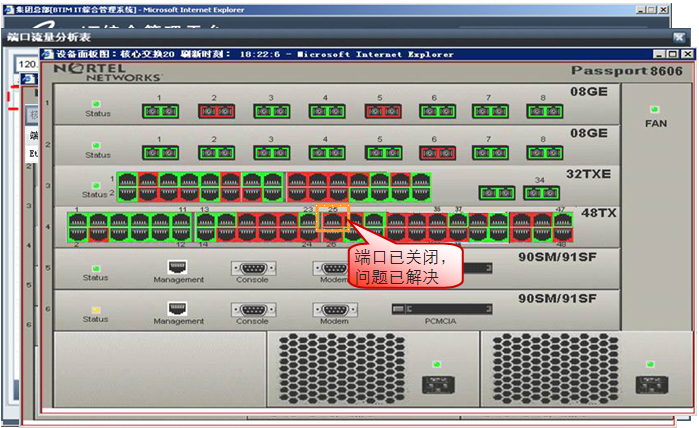Click the Modem connector on slot 6
Screen dimensions: 699x428
coord(332,310)
